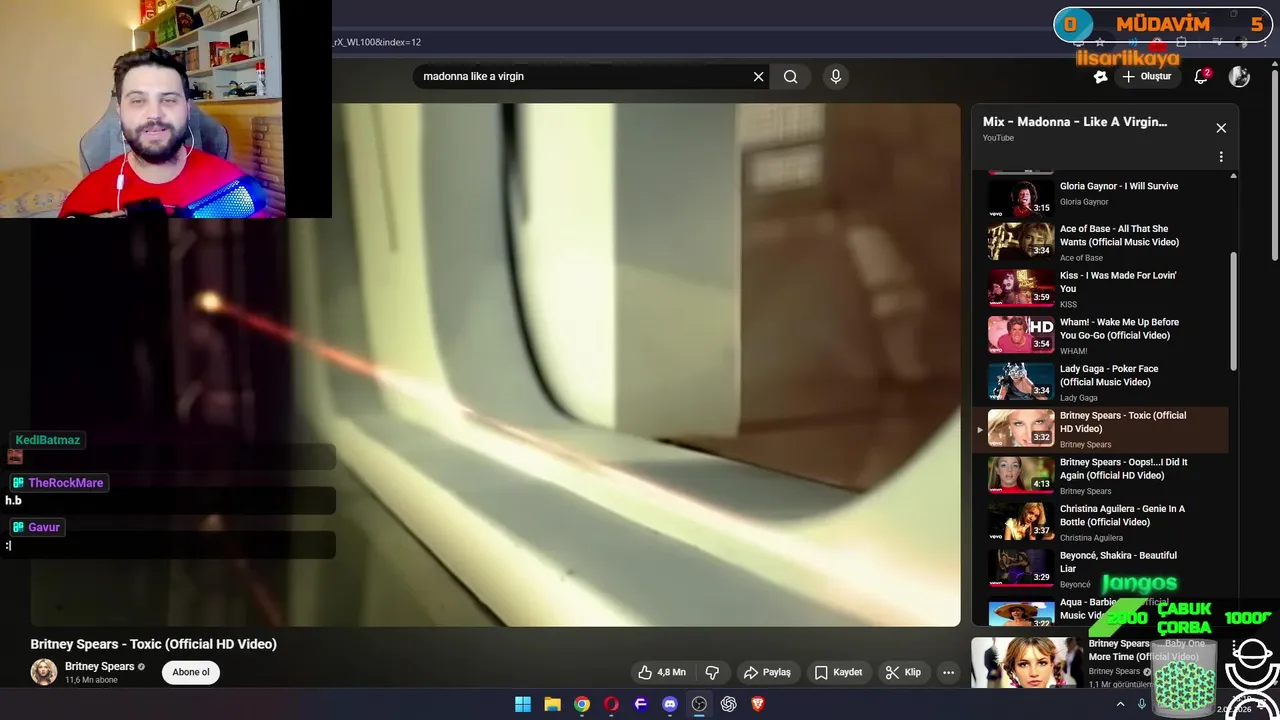Open the Britney Spears channel name link
The image size is (1280, 720).
click(99, 667)
